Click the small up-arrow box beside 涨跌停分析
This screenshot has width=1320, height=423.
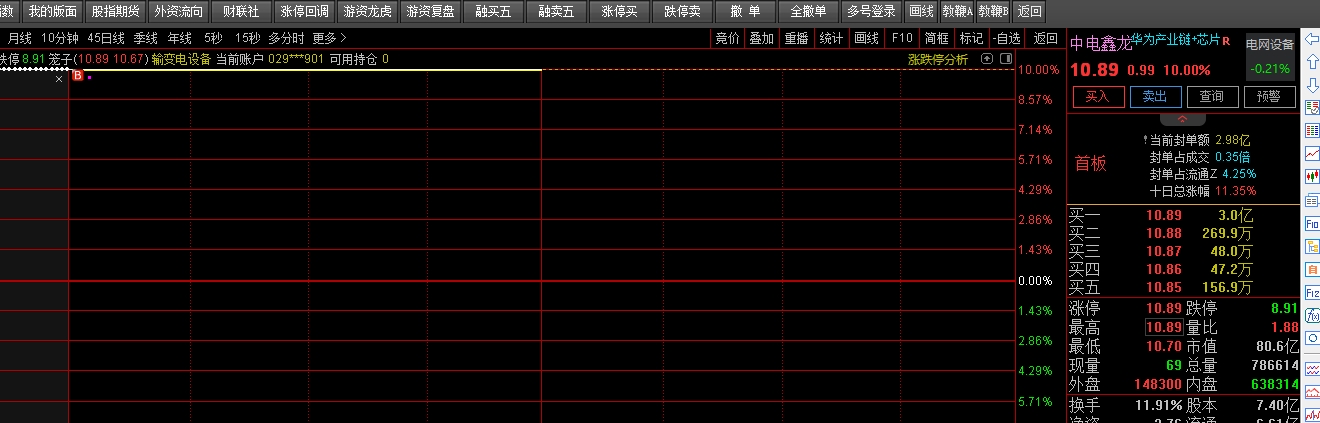(x=987, y=59)
